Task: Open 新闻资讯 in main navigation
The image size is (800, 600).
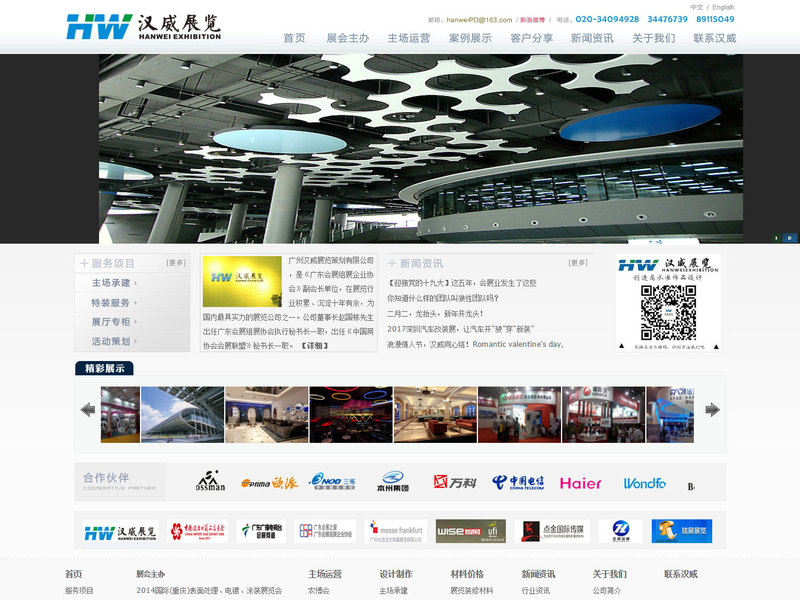Action: (x=592, y=38)
